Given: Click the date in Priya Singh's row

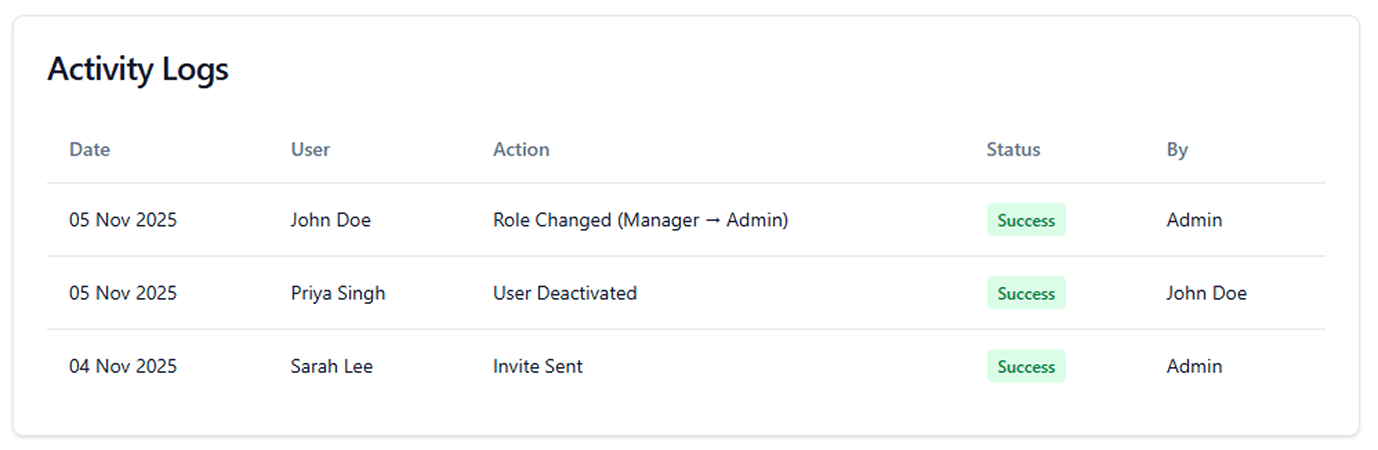Looking at the screenshot, I should (123, 293).
